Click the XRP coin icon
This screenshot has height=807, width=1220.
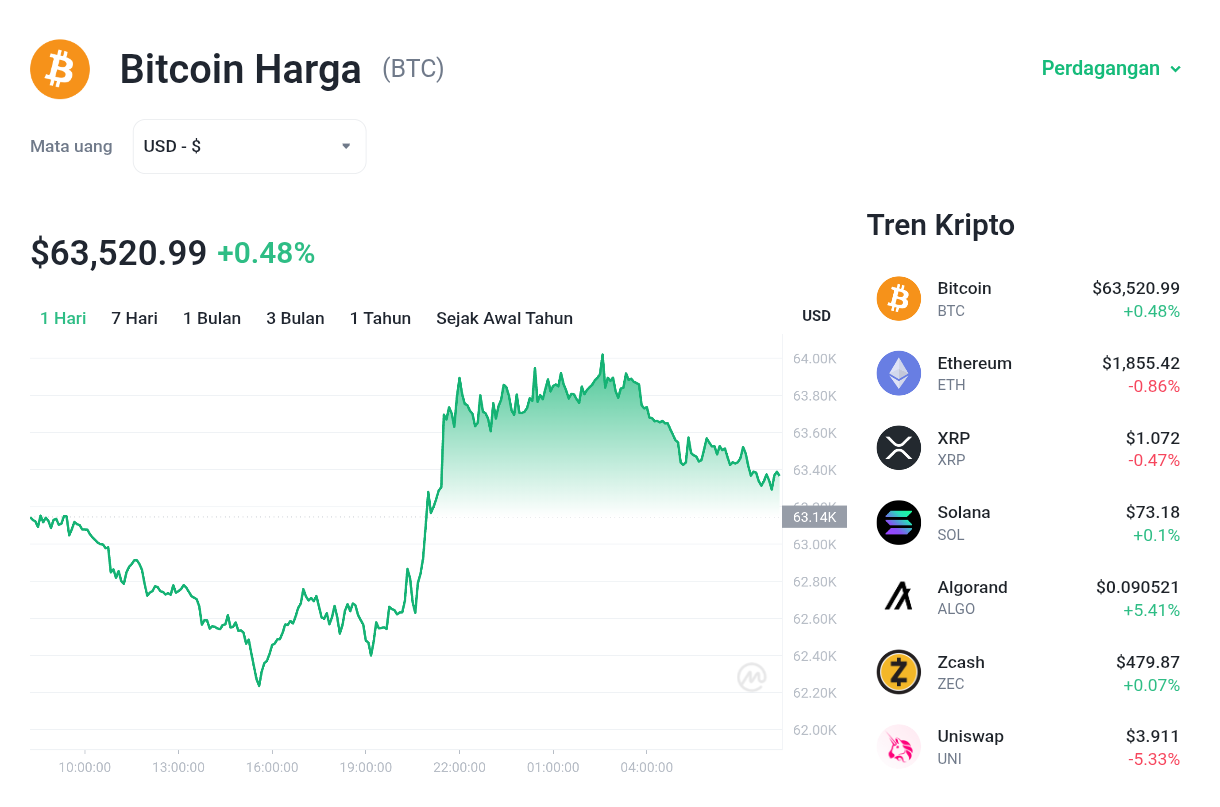click(x=898, y=448)
